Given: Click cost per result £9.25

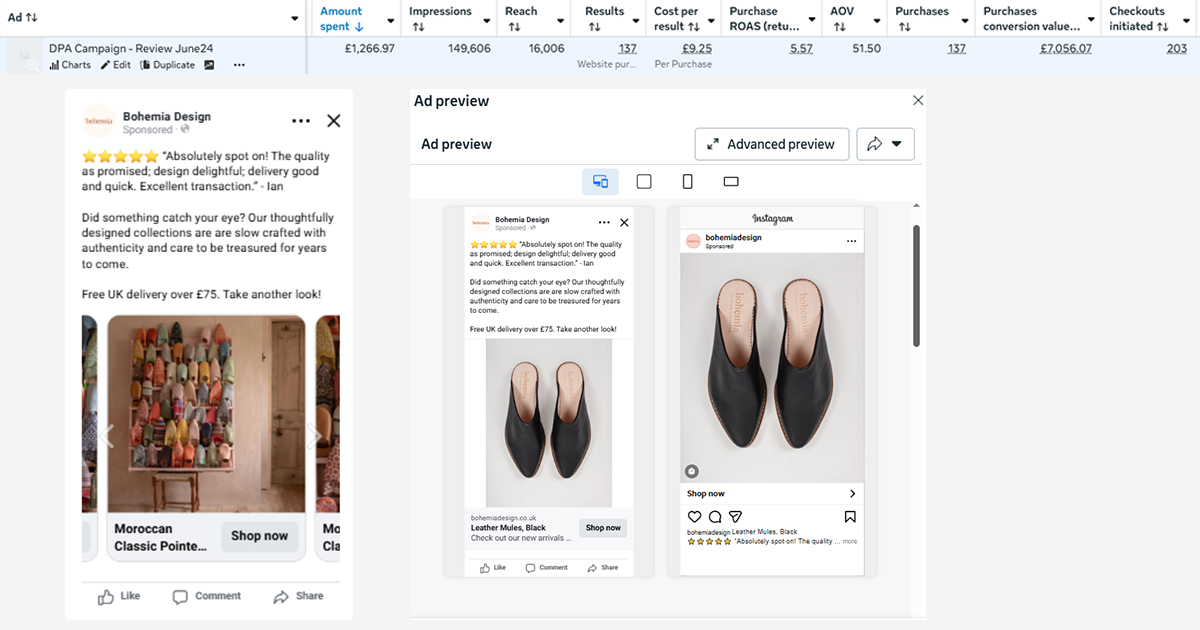Looking at the screenshot, I should (x=697, y=49).
